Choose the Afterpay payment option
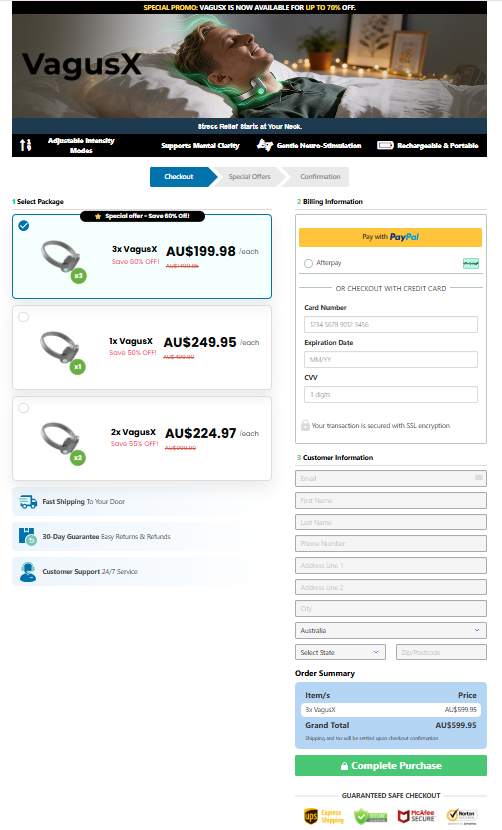502x830 pixels. click(308, 263)
